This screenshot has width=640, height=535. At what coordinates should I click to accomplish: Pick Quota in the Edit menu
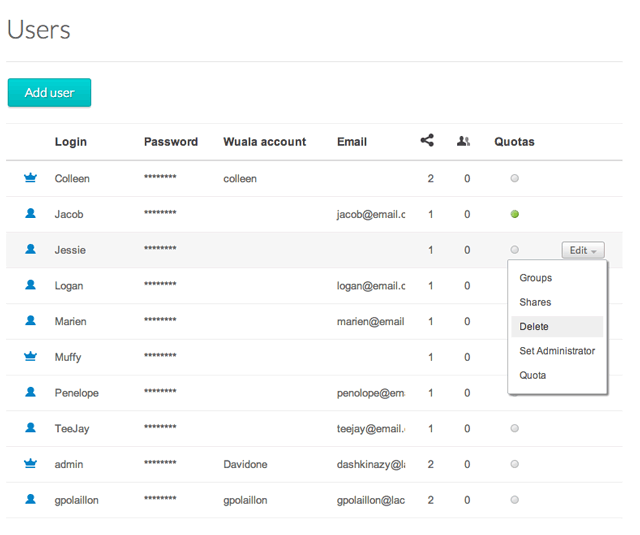(533, 375)
